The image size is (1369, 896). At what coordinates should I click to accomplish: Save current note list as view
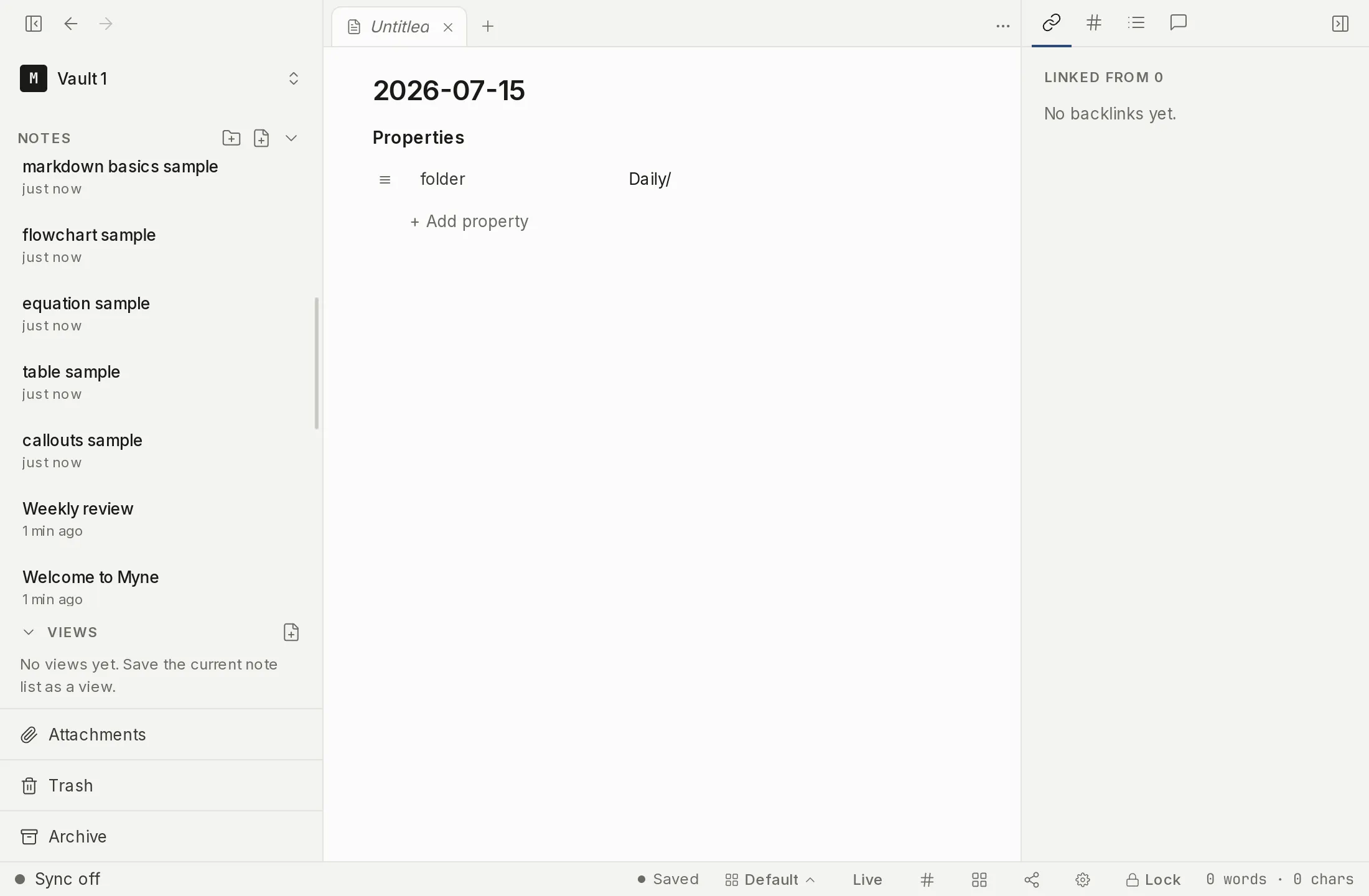(291, 632)
